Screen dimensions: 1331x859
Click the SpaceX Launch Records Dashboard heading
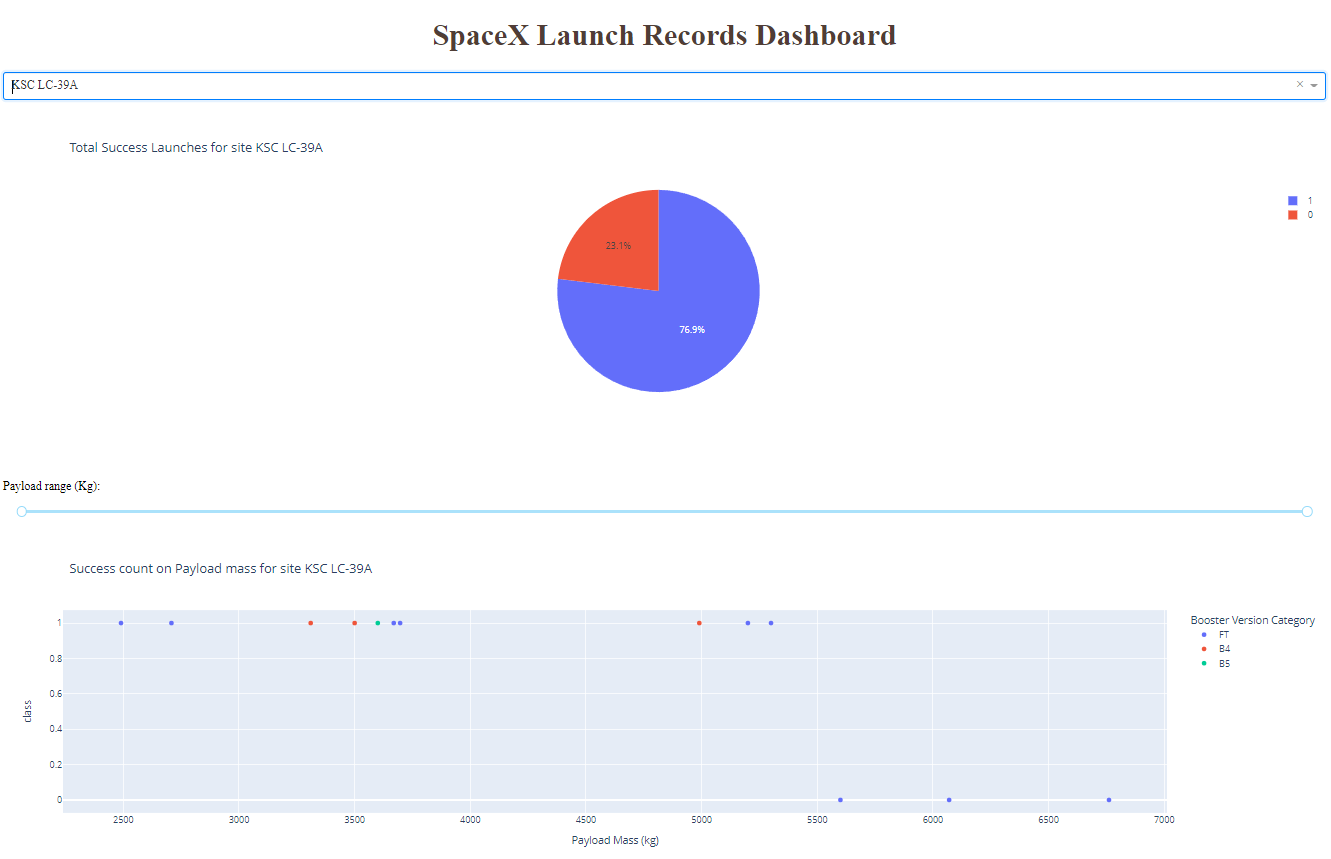coord(664,35)
